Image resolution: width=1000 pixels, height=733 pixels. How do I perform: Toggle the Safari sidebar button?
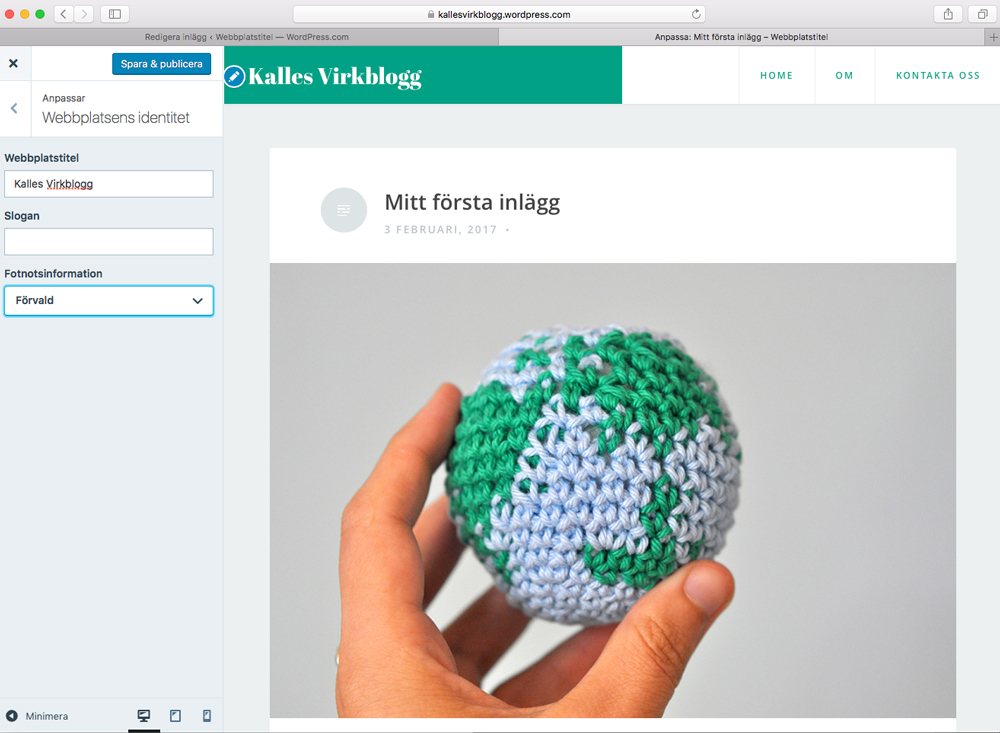(x=115, y=14)
